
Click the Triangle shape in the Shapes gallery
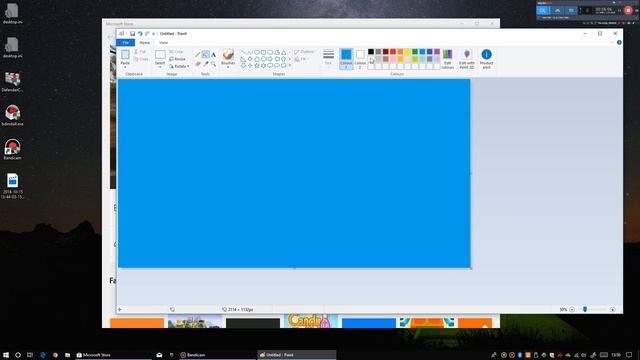(283, 52)
